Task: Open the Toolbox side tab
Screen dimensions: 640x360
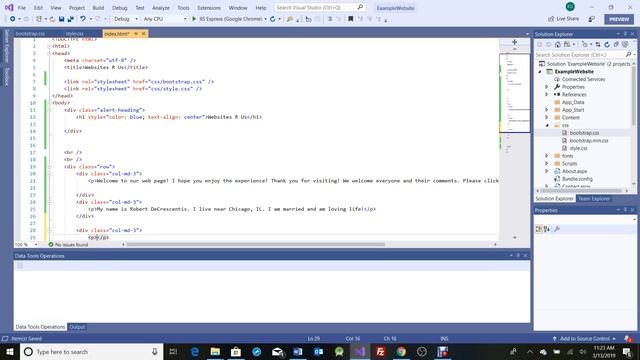Action: pos(7,76)
